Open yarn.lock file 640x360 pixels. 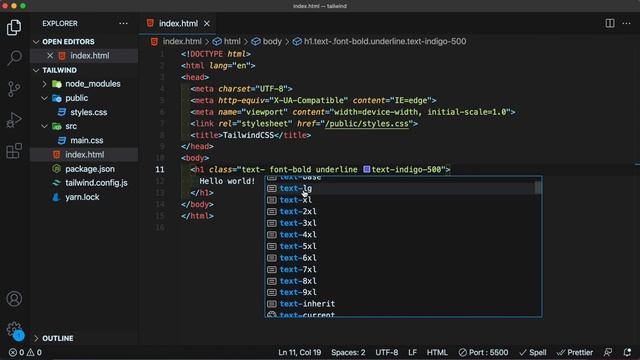tap(82, 197)
